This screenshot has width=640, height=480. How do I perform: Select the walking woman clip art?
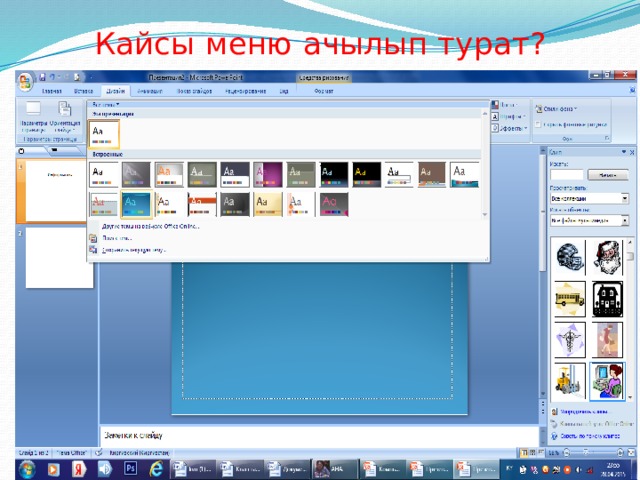[608, 340]
